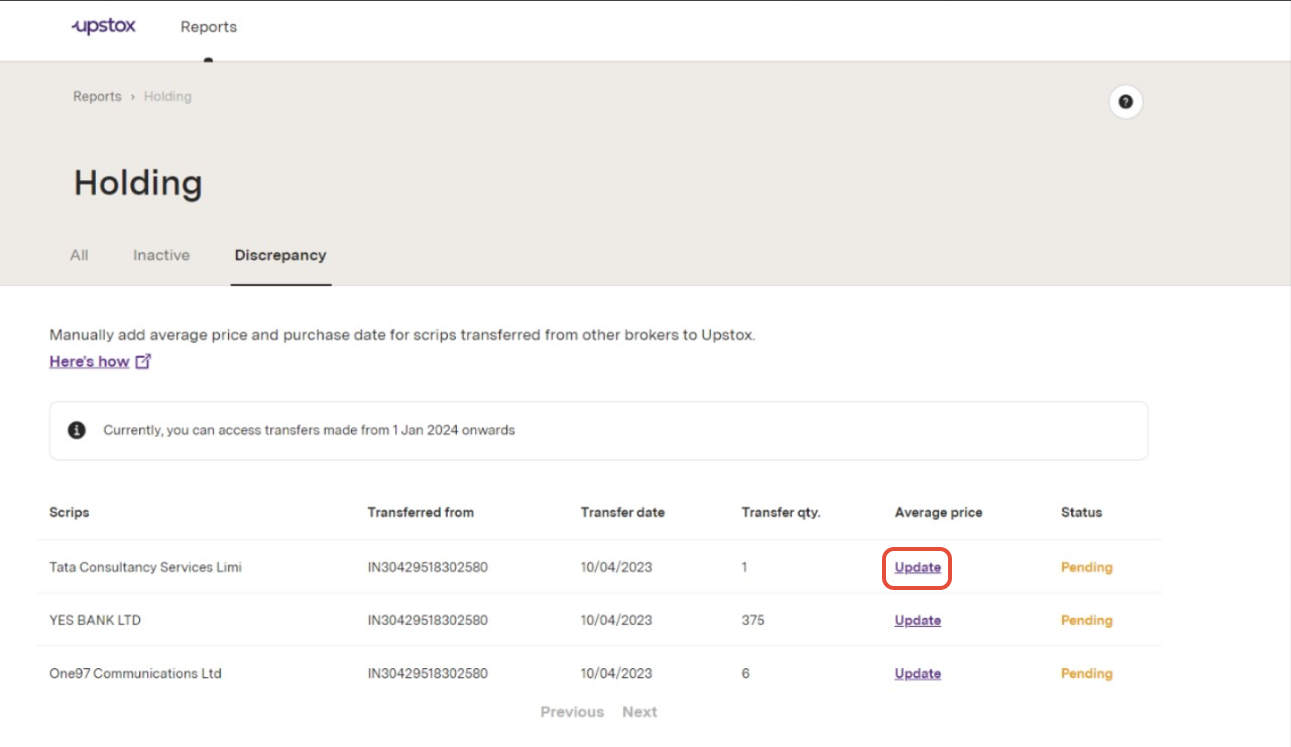Open the Here's how link
The image size is (1291, 747).
coord(89,362)
